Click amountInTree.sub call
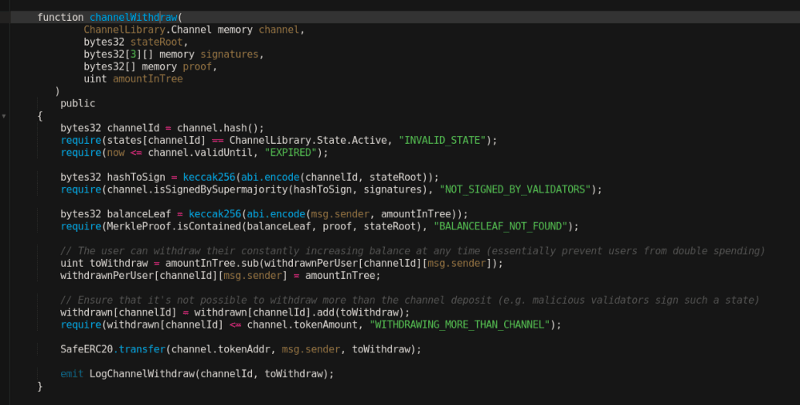 tap(212, 263)
